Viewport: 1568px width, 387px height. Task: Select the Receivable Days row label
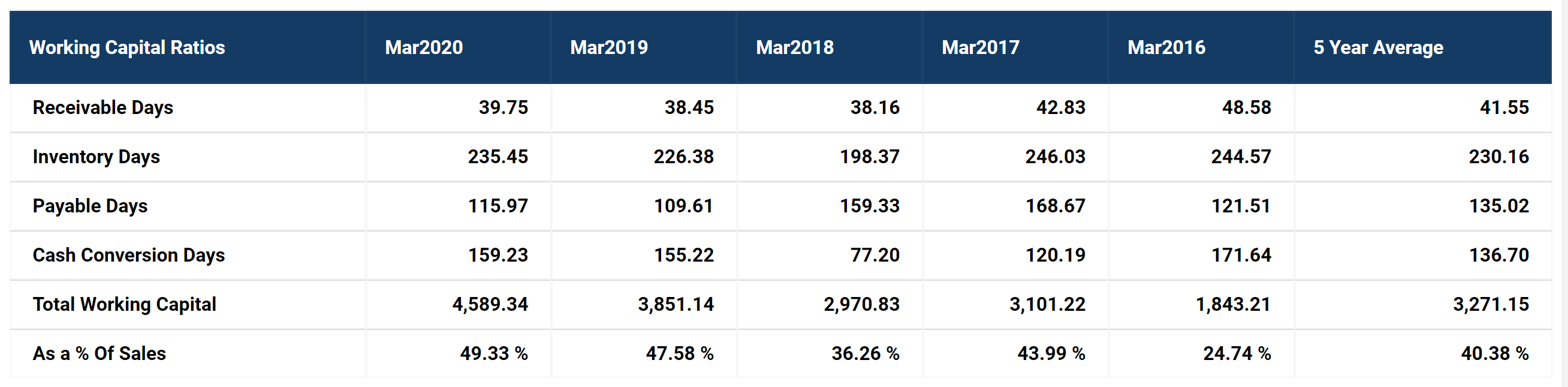[x=103, y=108]
